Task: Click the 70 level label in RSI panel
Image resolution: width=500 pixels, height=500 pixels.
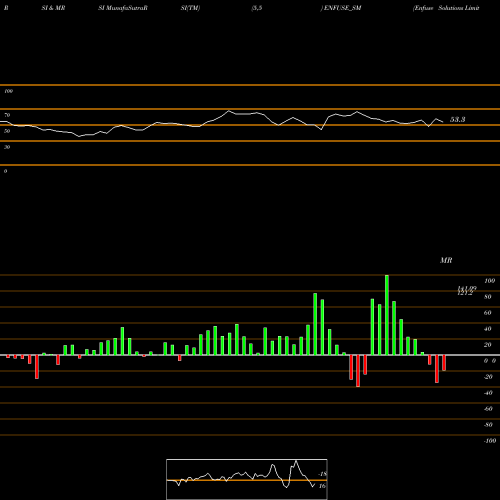Action: (x=7, y=115)
